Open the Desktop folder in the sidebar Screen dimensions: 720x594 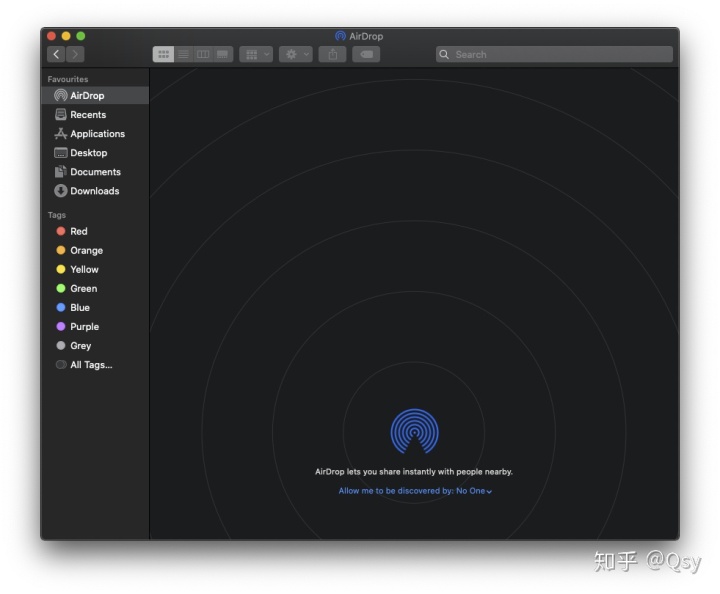95,152
